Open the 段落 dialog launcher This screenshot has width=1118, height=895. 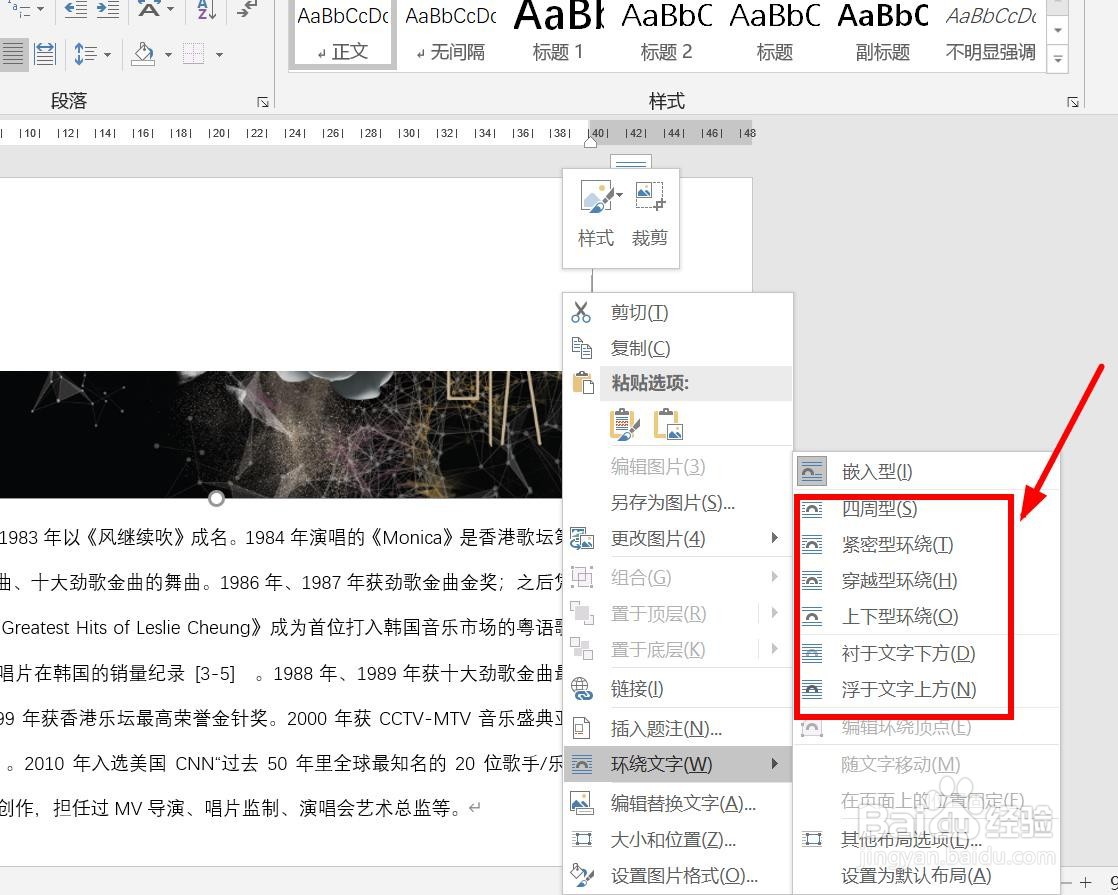click(x=261, y=103)
